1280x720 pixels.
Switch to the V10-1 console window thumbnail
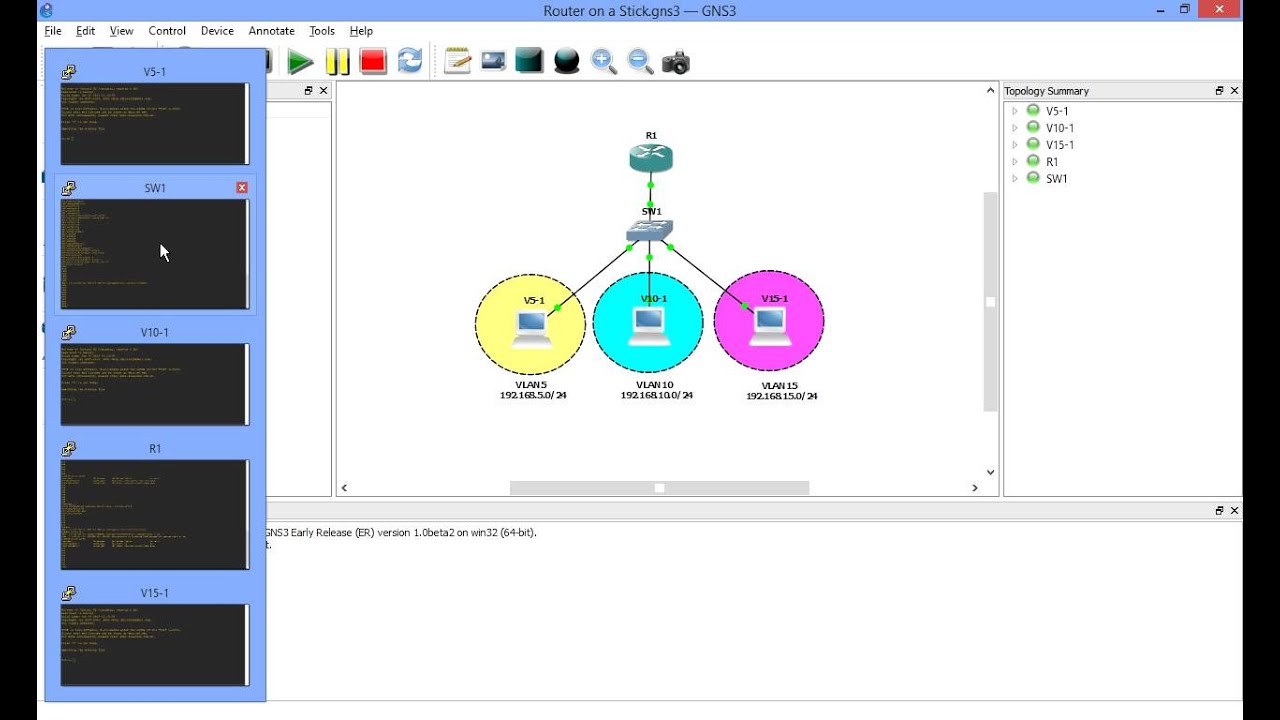[x=154, y=384]
